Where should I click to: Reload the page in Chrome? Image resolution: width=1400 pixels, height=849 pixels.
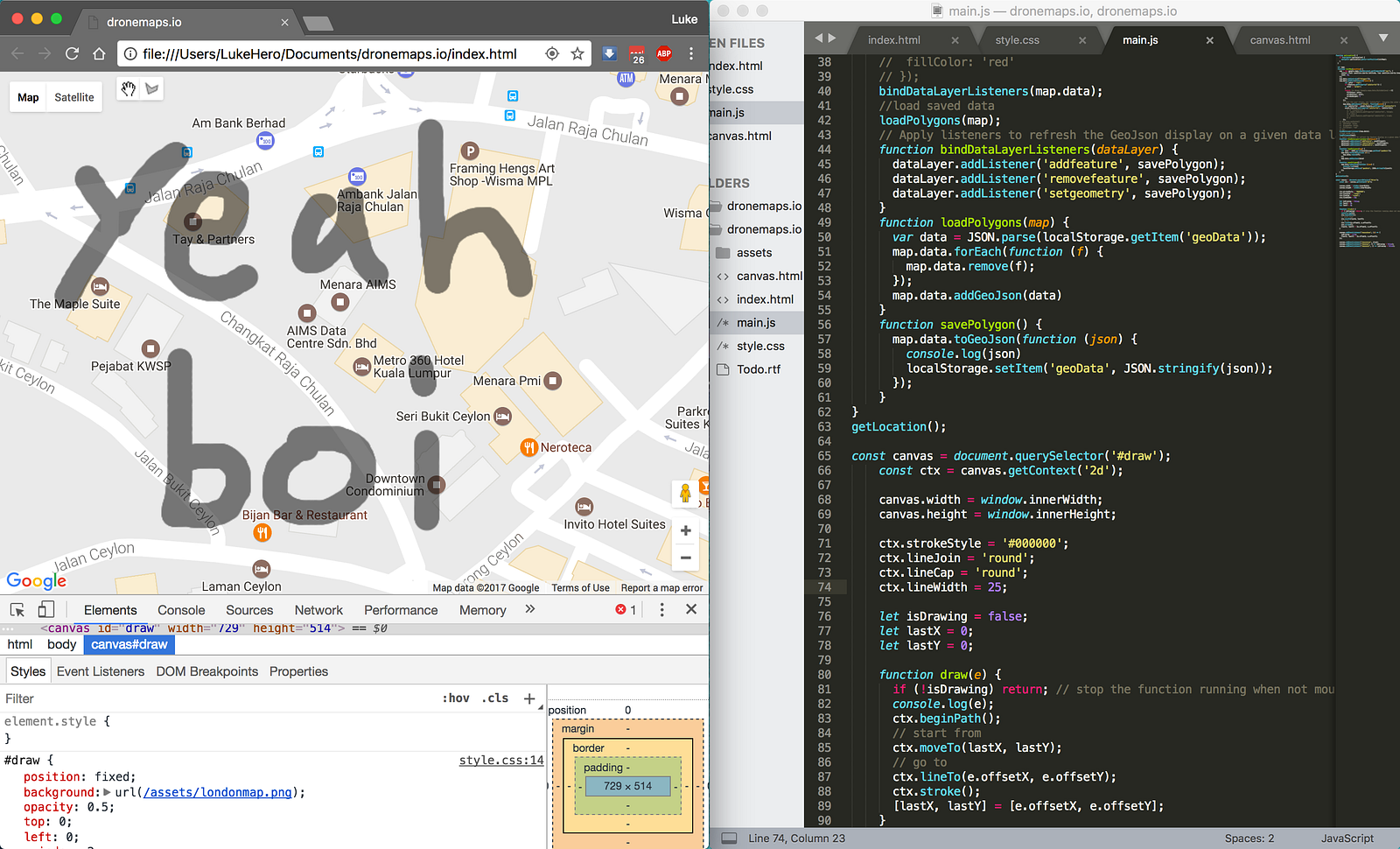coord(73,54)
